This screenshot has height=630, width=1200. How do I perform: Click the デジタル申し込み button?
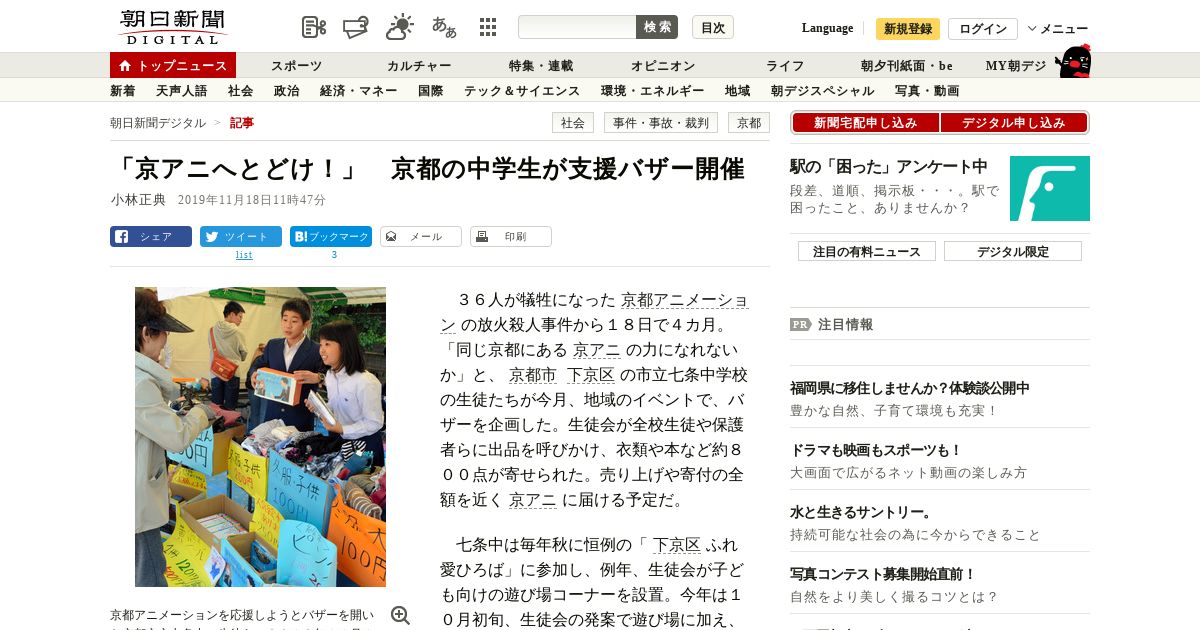tap(1014, 123)
